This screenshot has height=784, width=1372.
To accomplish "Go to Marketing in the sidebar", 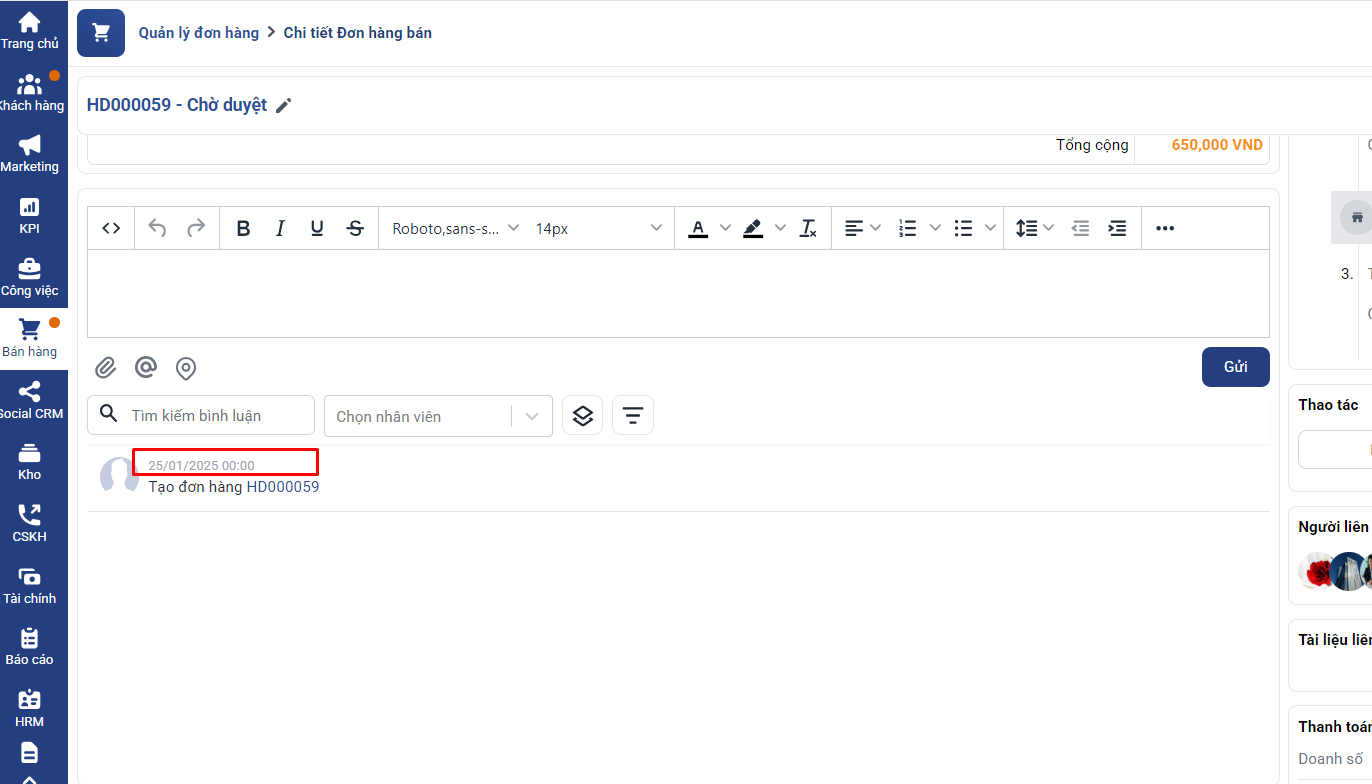I will (x=30, y=153).
